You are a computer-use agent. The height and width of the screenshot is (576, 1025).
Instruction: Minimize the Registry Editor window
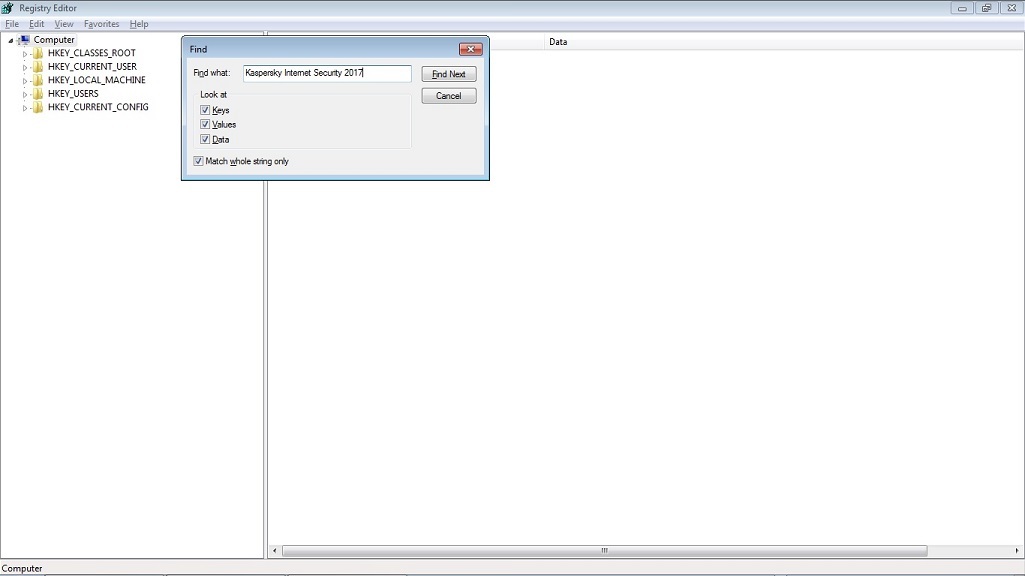pos(962,8)
